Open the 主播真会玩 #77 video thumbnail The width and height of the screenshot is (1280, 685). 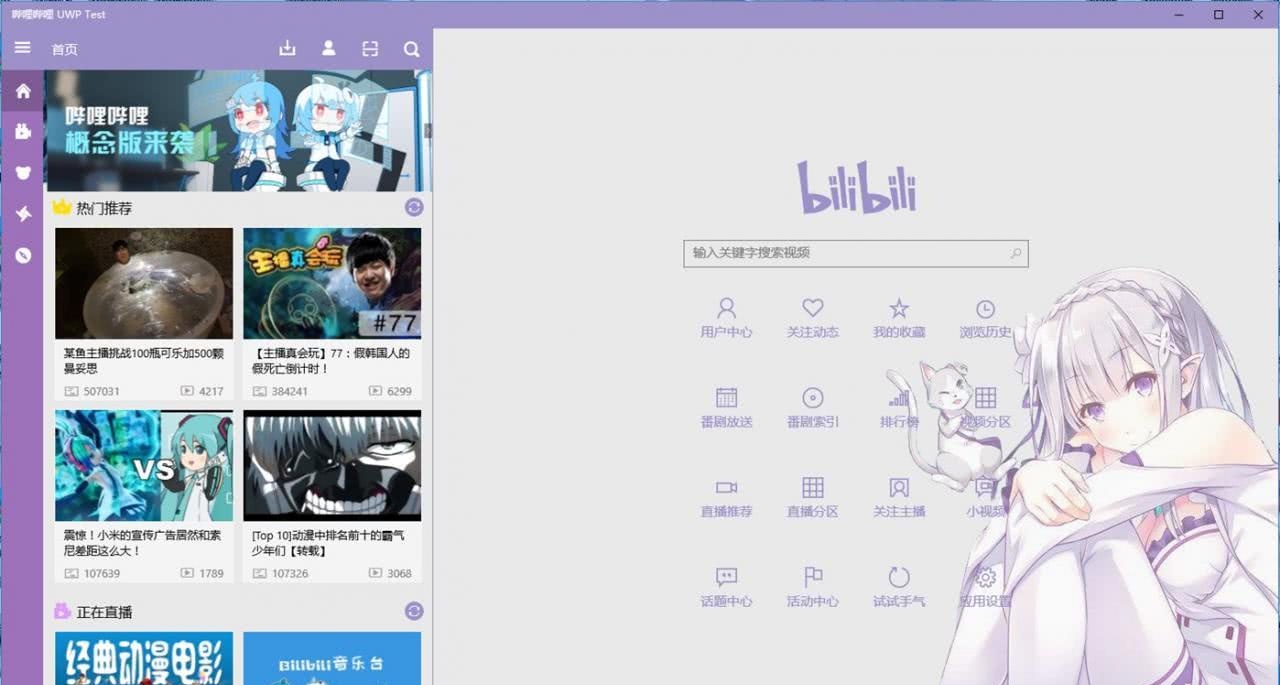332,283
